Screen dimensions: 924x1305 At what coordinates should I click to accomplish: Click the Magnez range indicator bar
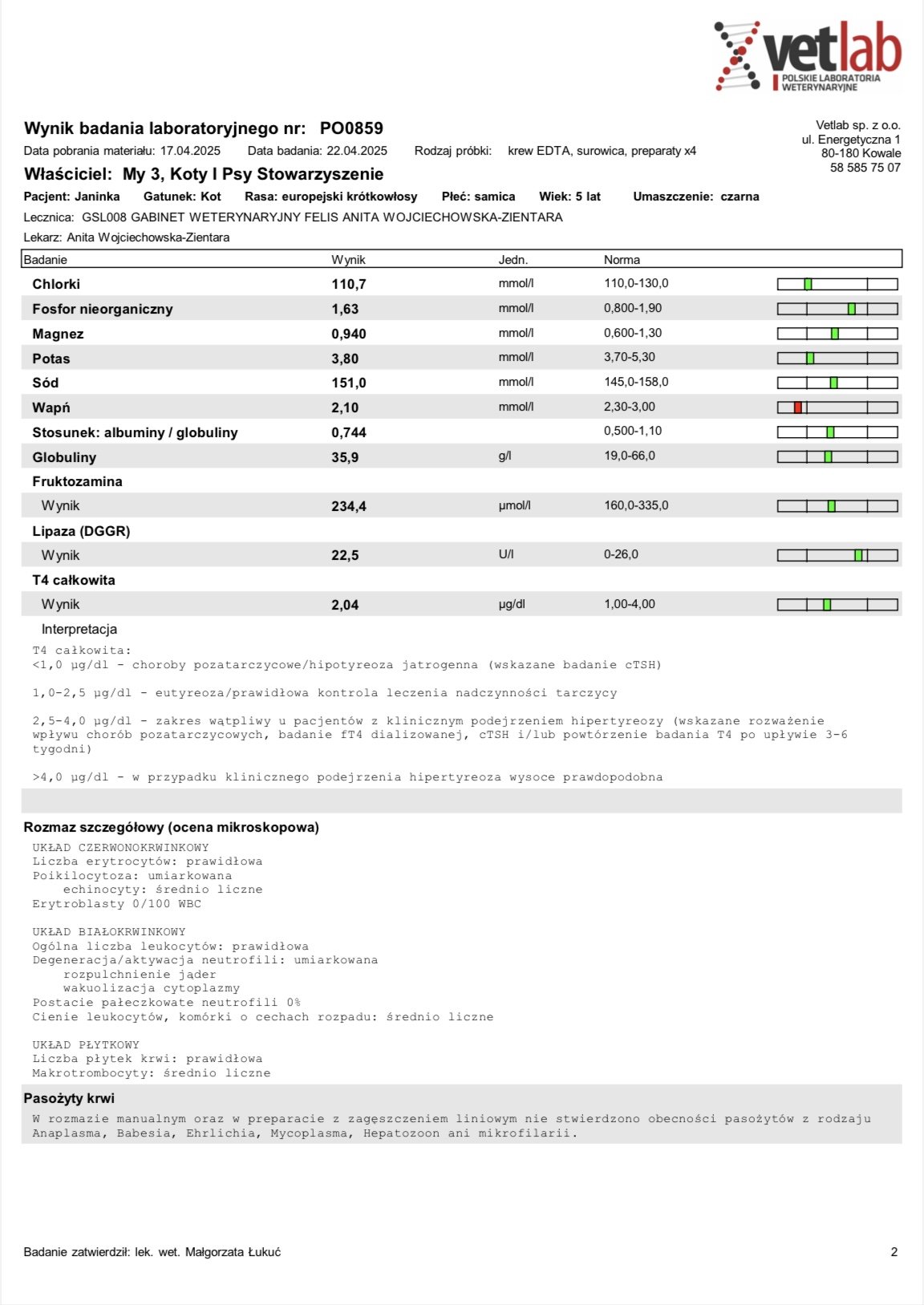click(x=837, y=334)
